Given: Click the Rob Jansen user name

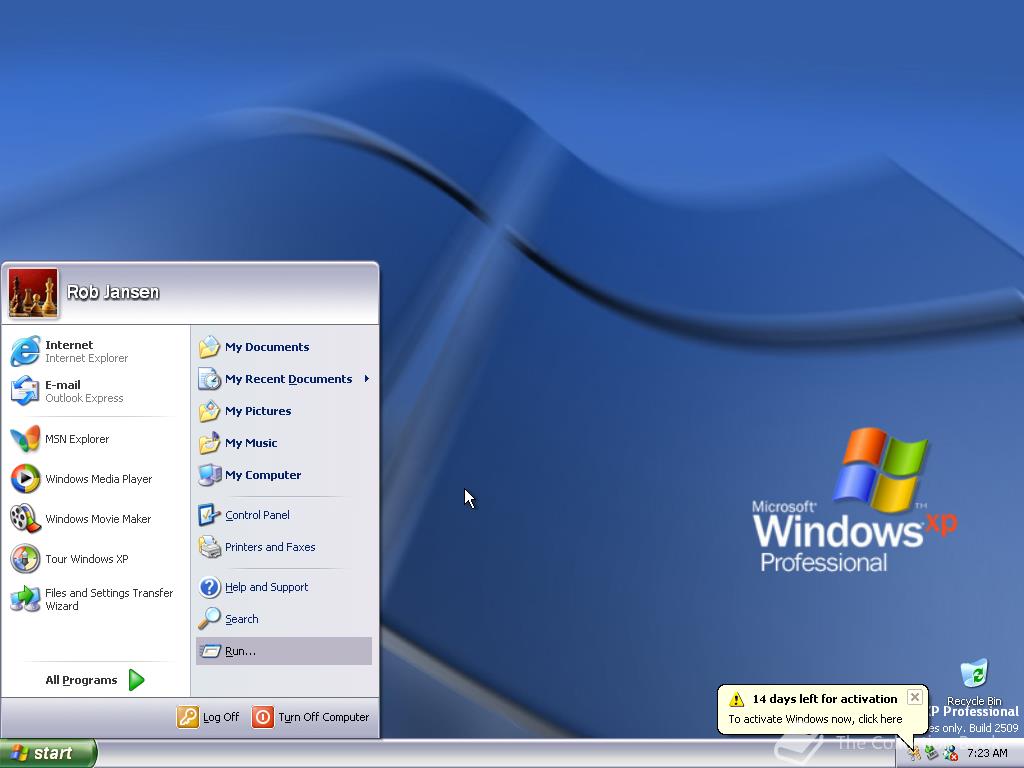Looking at the screenshot, I should (x=113, y=292).
